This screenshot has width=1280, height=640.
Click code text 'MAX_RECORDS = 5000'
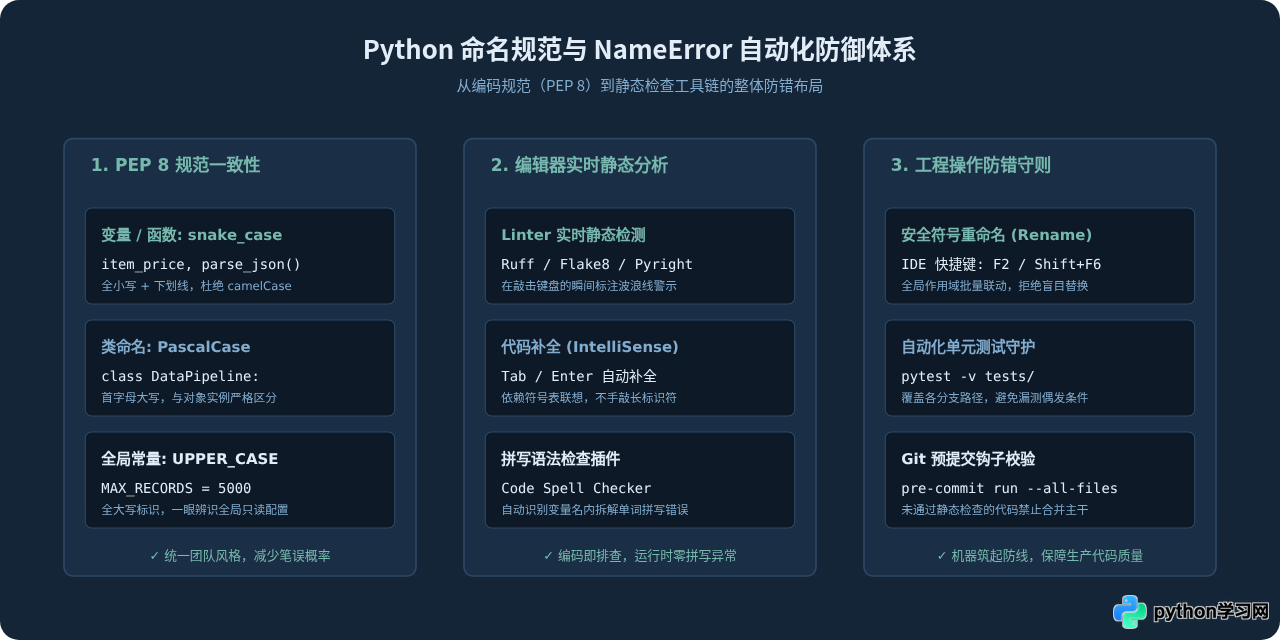(176, 488)
